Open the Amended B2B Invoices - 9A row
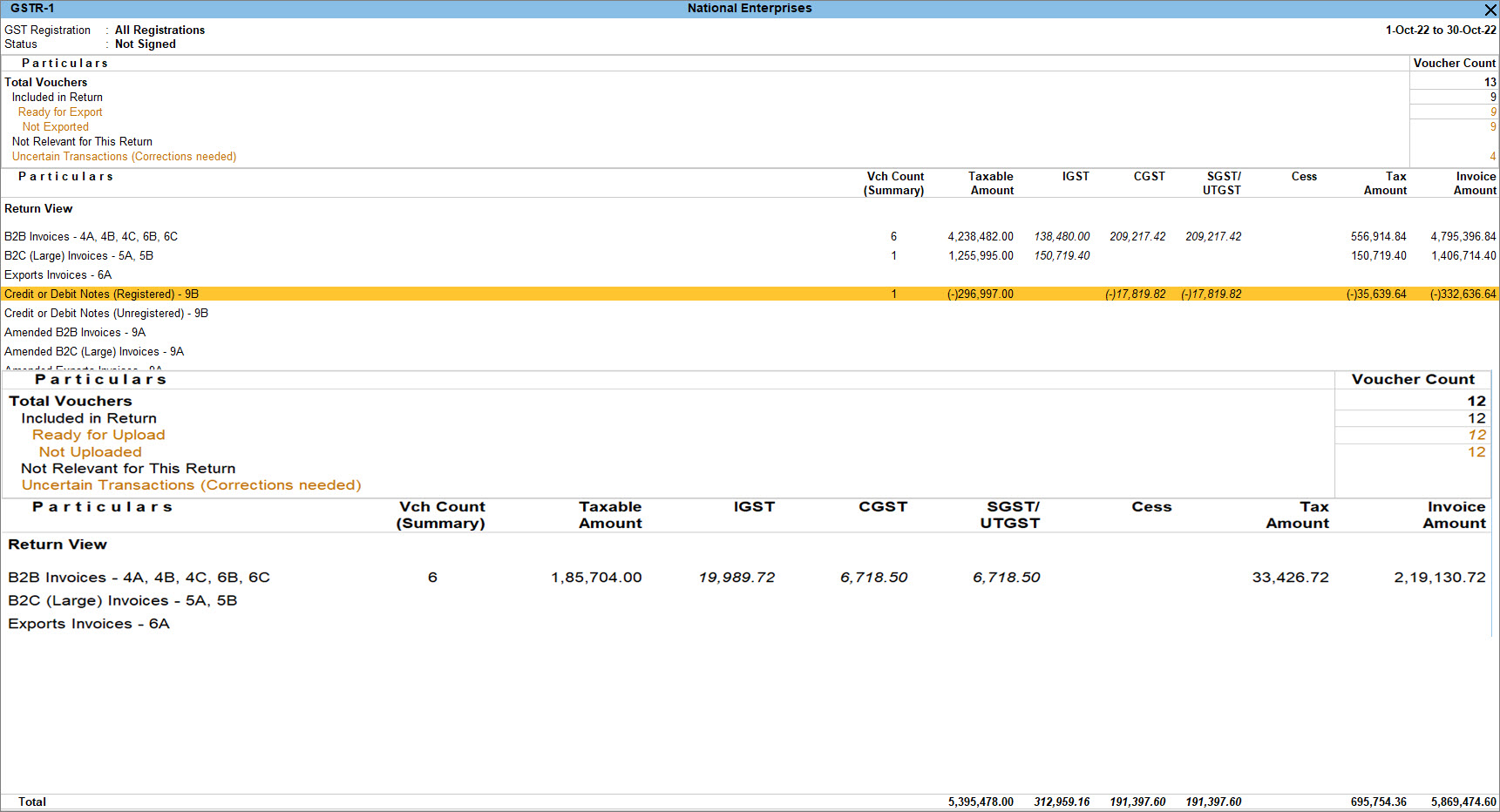Screen dimensions: 1500x812 75,333
